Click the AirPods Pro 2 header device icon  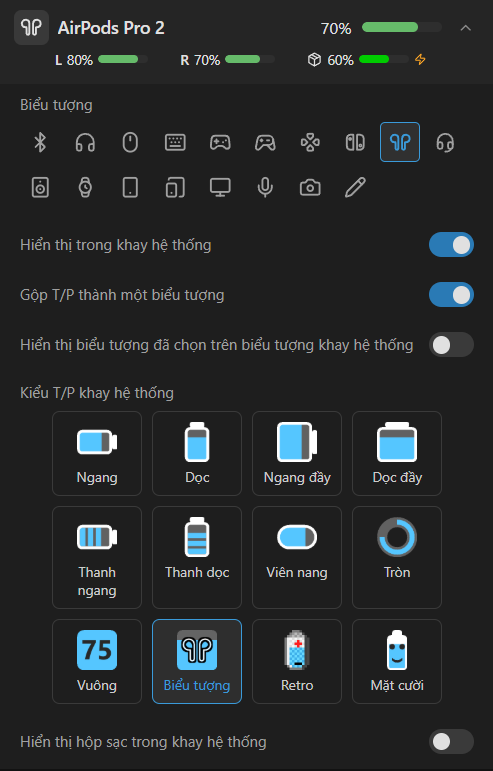coord(31,28)
